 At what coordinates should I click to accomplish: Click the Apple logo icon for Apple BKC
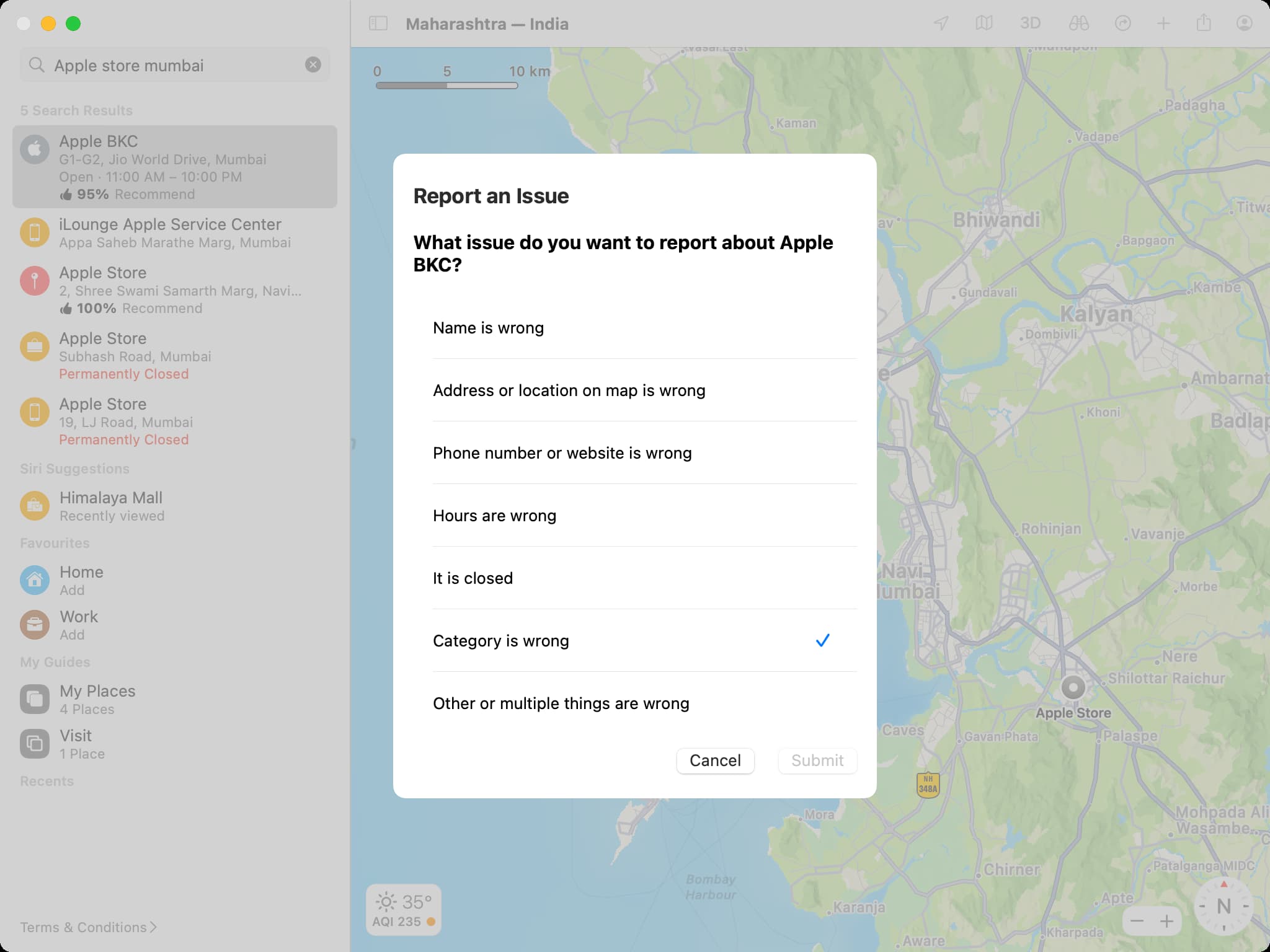pyautogui.click(x=35, y=149)
